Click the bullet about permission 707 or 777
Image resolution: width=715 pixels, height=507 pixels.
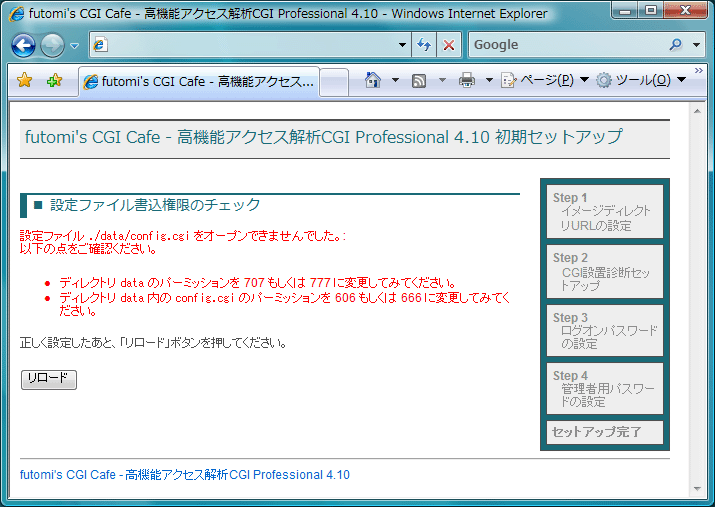pyautogui.click(x=258, y=283)
